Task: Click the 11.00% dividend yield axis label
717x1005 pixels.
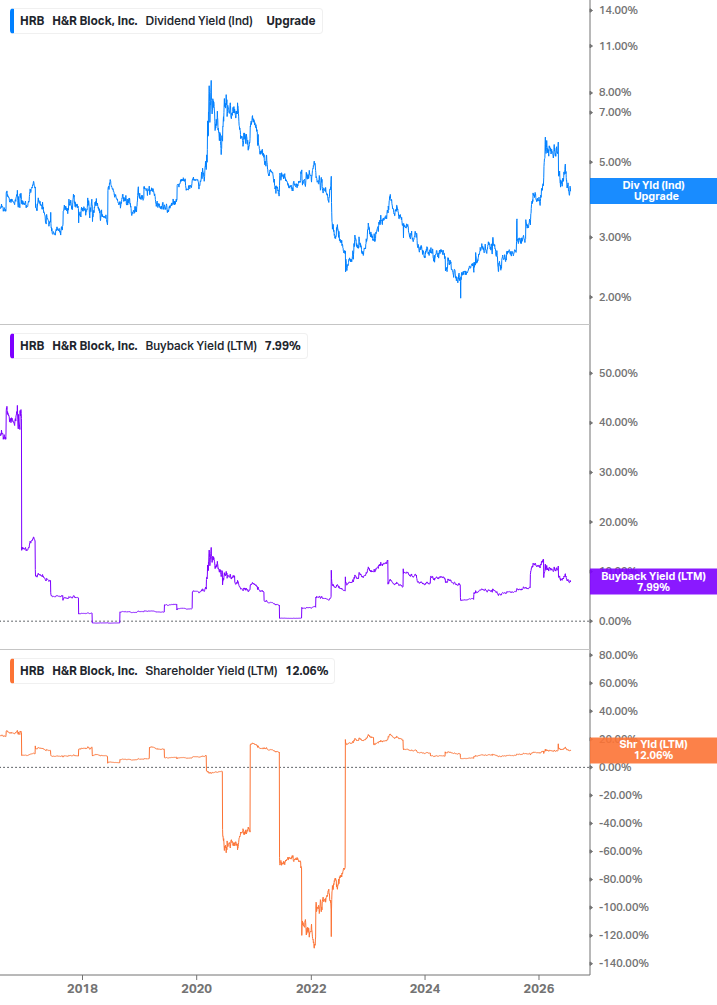Action: pos(618,46)
